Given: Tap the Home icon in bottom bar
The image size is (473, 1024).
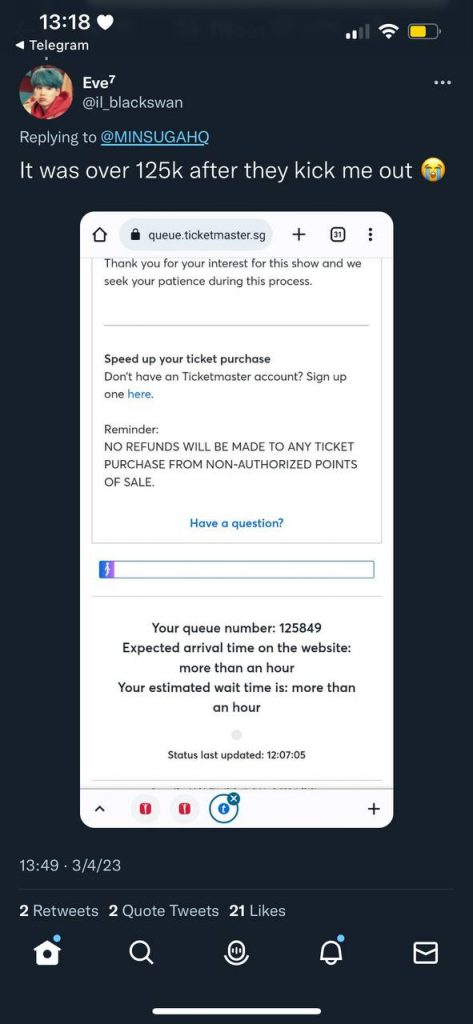Looking at the screenshot, I should click(x=47, y=952).
